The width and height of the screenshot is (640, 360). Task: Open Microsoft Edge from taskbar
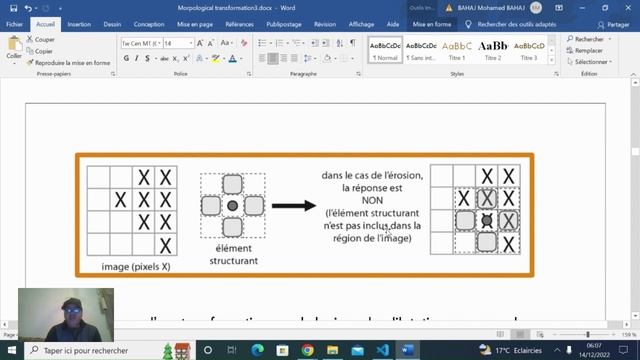click(258, 350)
